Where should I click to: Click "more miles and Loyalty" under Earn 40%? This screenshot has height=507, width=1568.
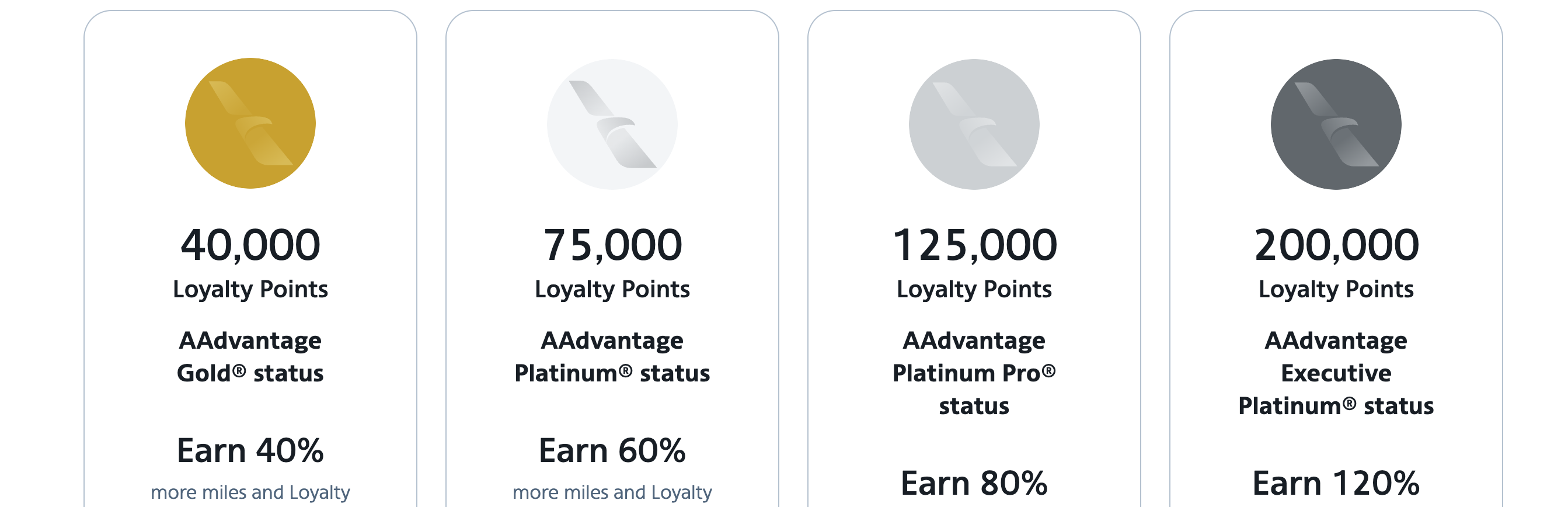coord(250,492)
